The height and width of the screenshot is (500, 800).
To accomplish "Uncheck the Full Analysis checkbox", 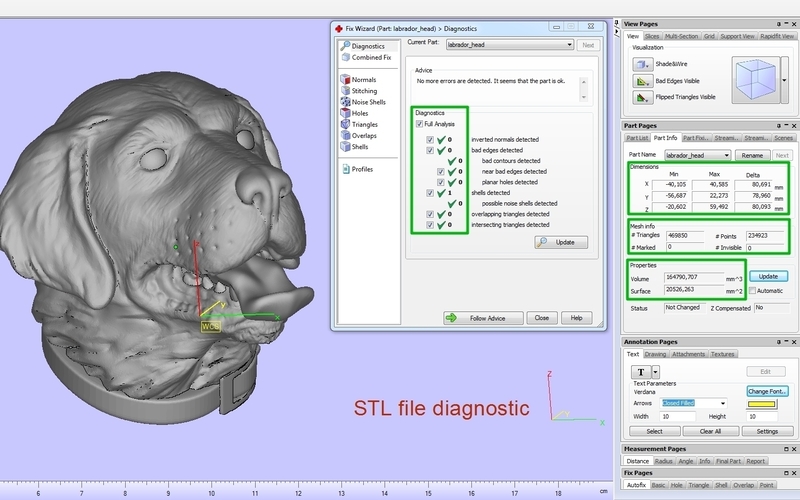I will [420, 123].
